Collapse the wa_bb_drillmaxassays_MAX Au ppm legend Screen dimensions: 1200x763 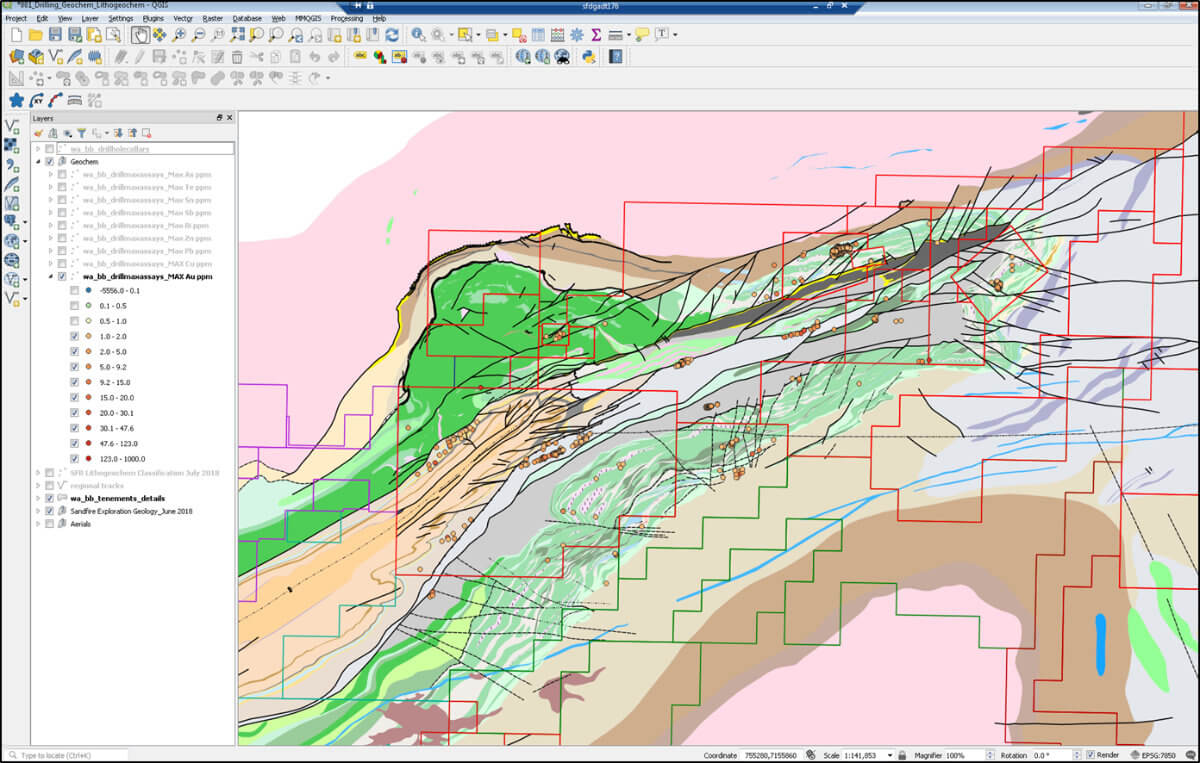(53, 276)
